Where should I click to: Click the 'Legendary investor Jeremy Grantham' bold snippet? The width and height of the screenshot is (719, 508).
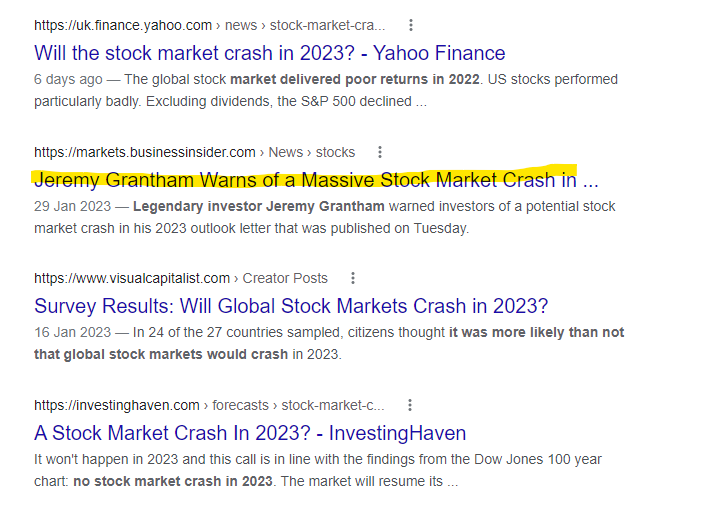pyautogui.click(x=259, y=206)
